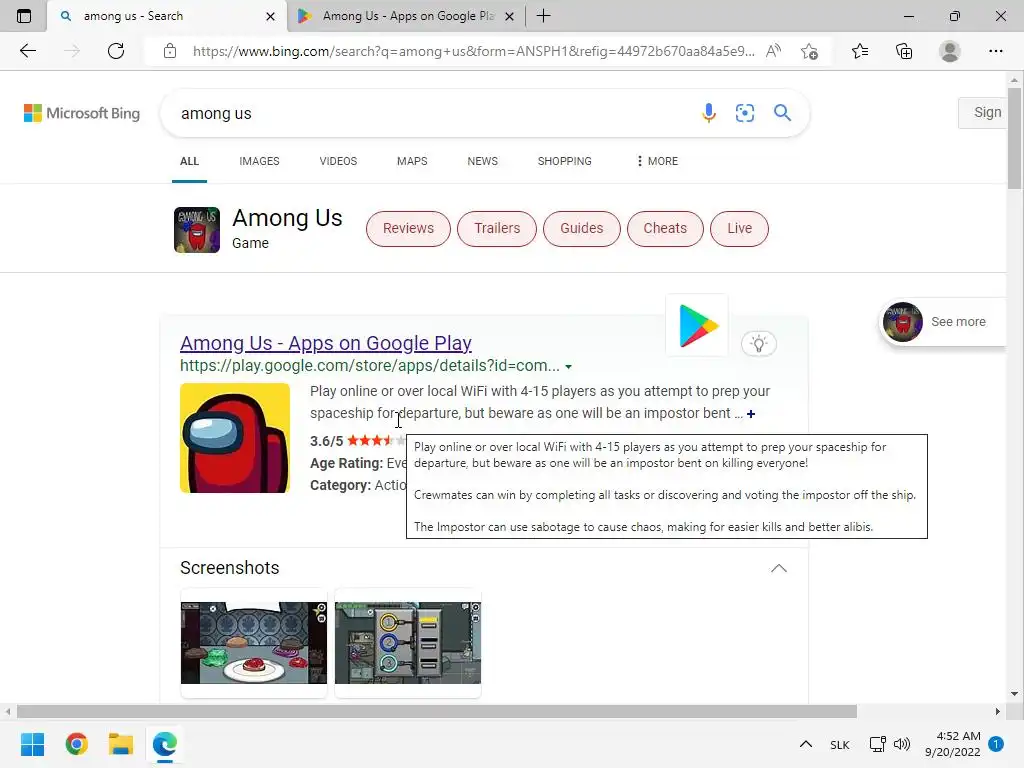The height and width of the screenshot is (768, 1024).
Task: Open the wiring task screenshot thumbnail
Action: (408, 643)
